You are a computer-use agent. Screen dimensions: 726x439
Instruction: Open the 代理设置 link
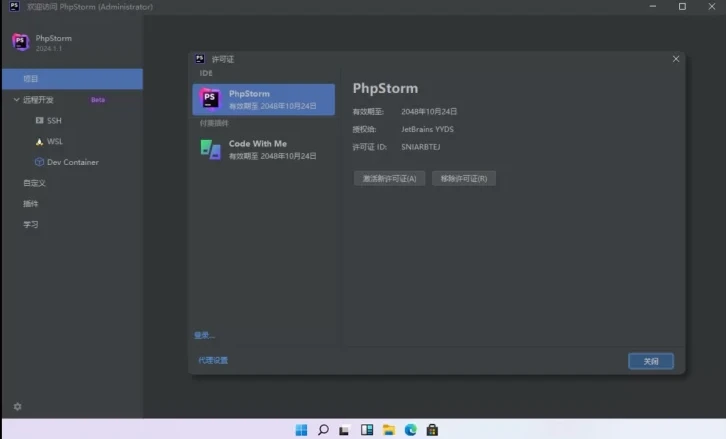click(213, 360)
